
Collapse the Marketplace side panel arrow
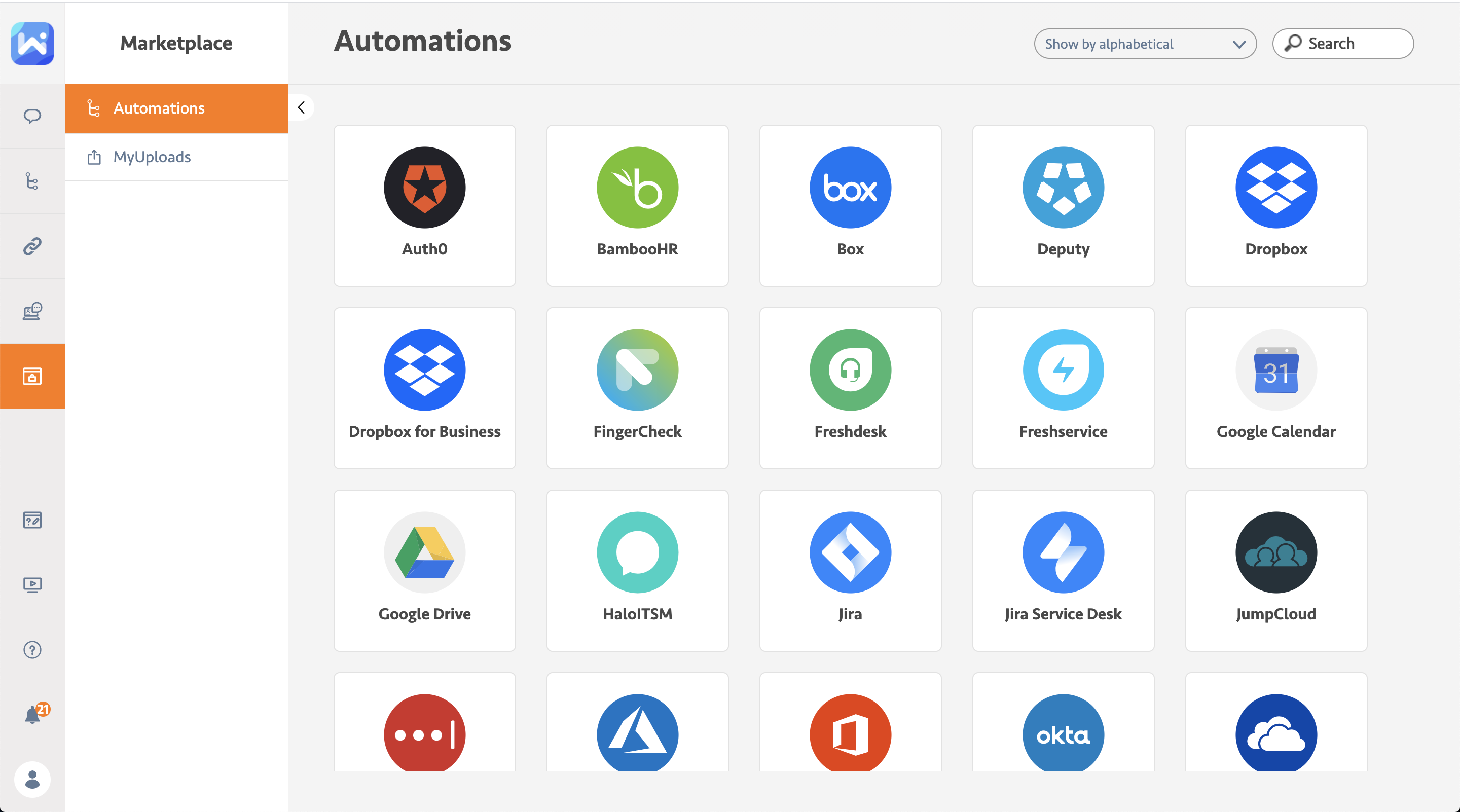click(x=302, y=107)
